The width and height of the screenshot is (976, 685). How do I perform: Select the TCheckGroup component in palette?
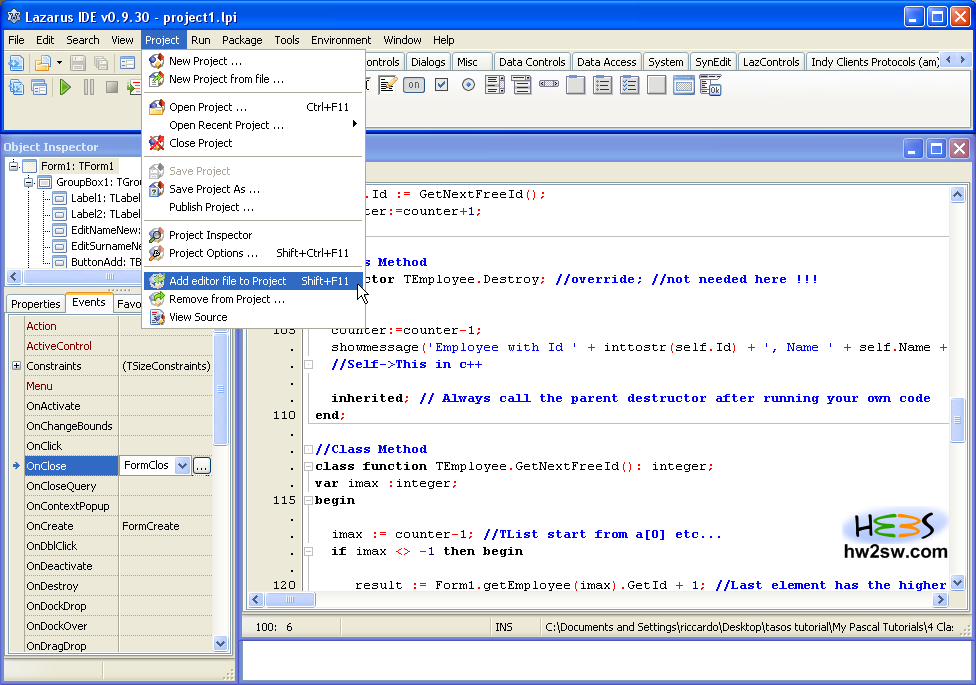[629, 85]
